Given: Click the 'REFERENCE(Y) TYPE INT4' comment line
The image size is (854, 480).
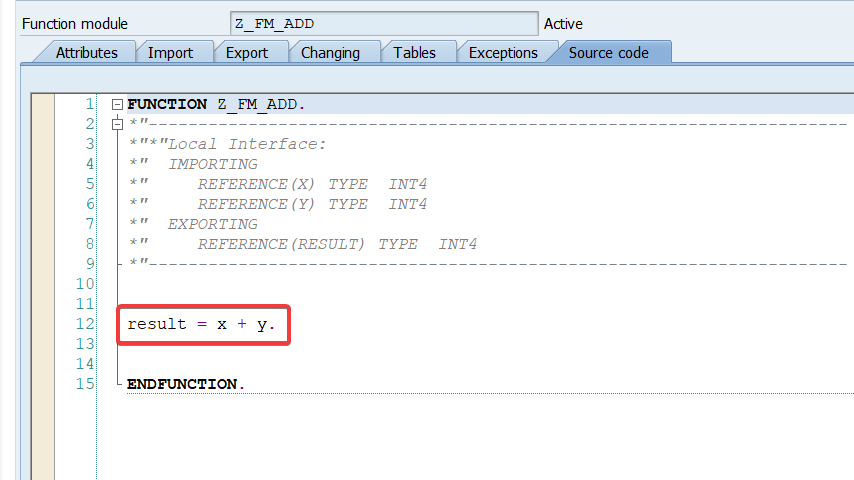Looking at the screenshot, I should click(x=278, y=204).
